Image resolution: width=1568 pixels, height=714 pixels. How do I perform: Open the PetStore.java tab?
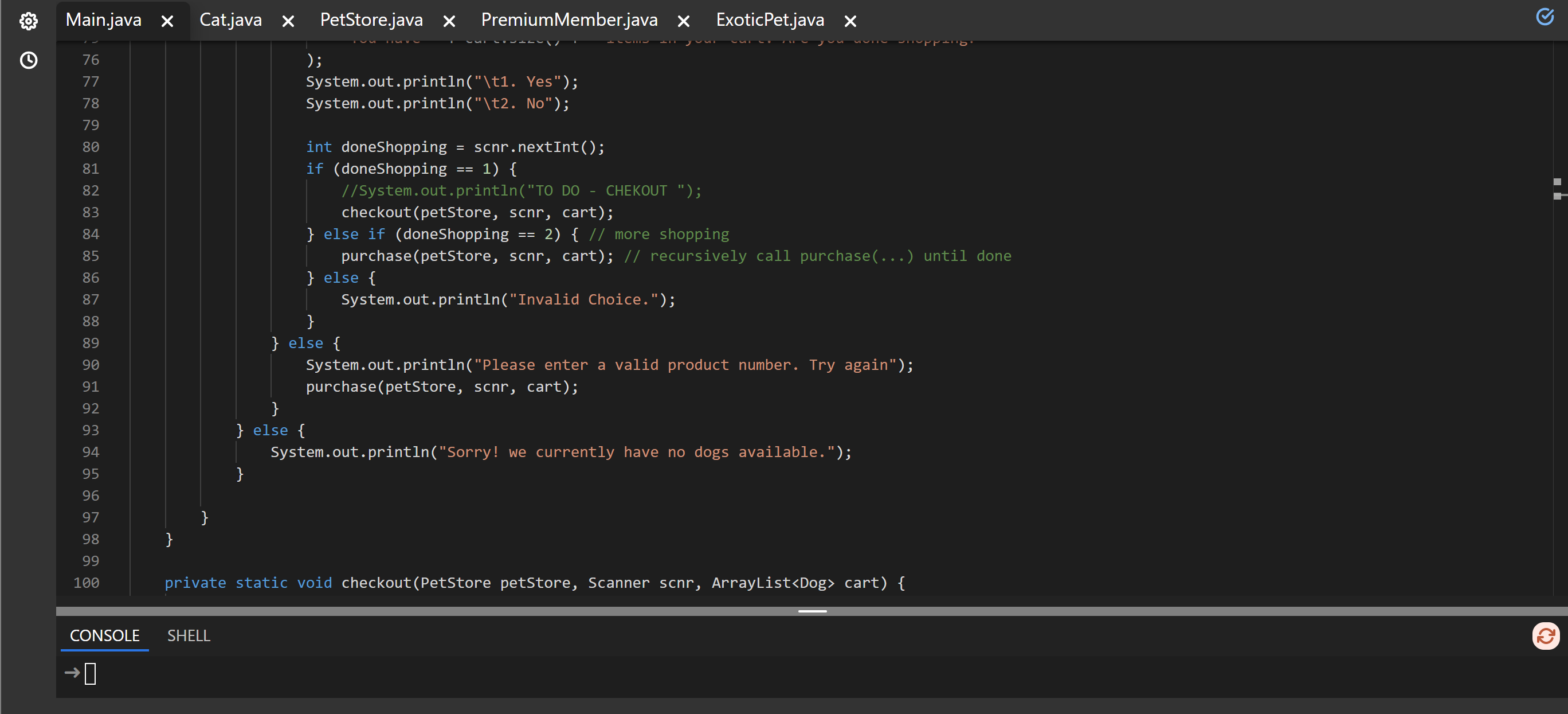click(x=371, y=19)
